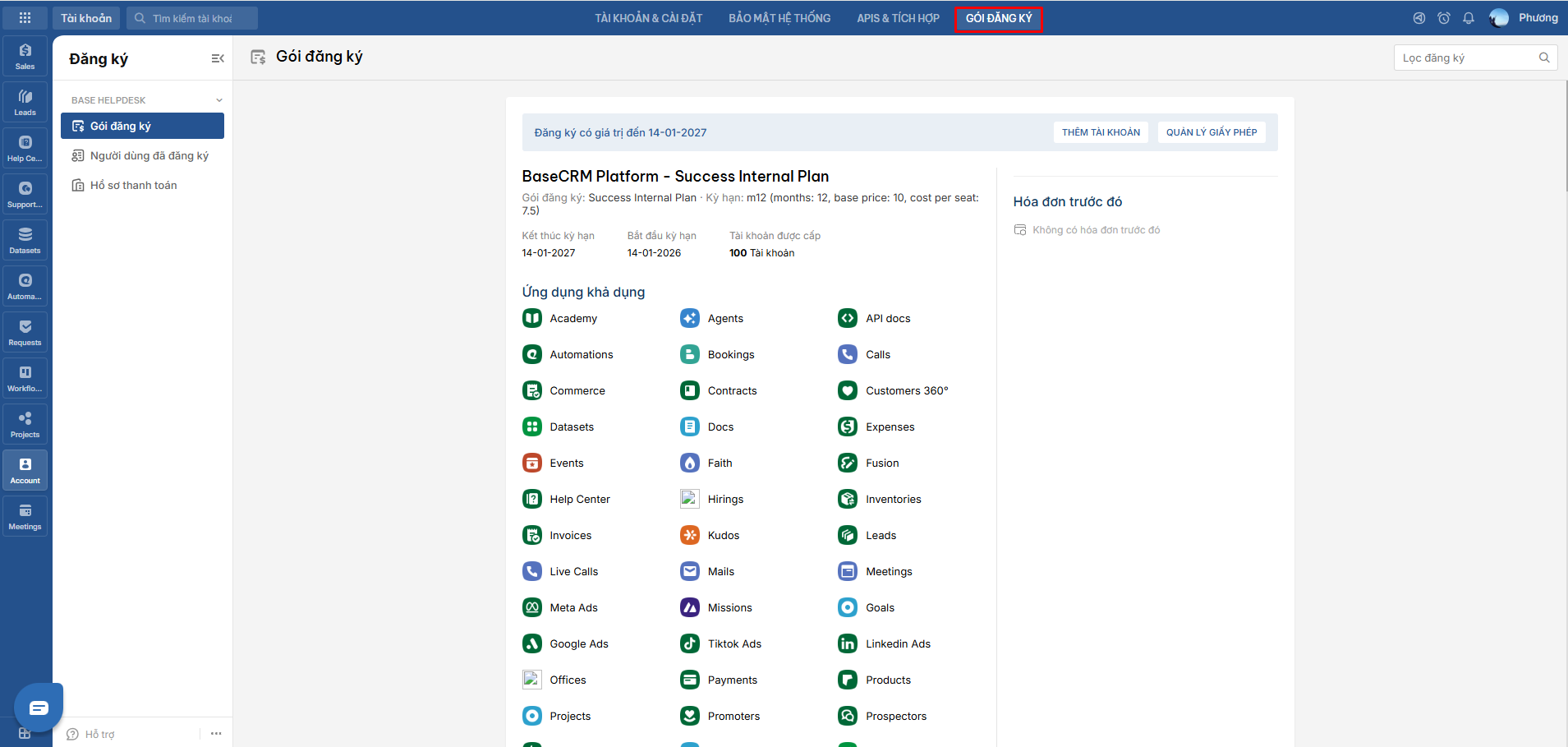Click the Tài khoản button in top bar
This screenshot has height=747, width=1568.
pos(86,18)
